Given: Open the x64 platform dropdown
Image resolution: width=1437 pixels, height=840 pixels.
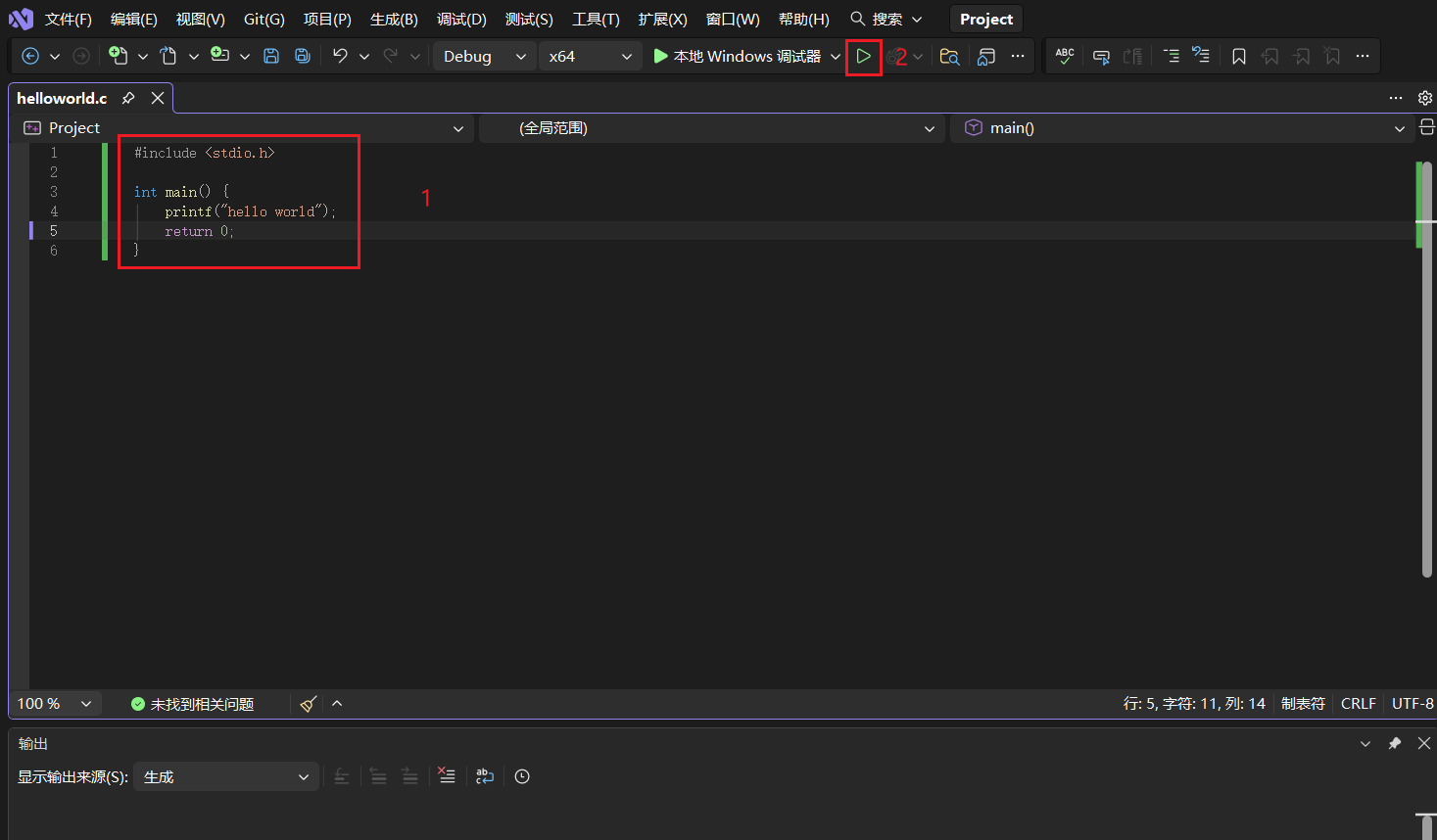Looking at the screenshot, I should (x=591, y=57).
